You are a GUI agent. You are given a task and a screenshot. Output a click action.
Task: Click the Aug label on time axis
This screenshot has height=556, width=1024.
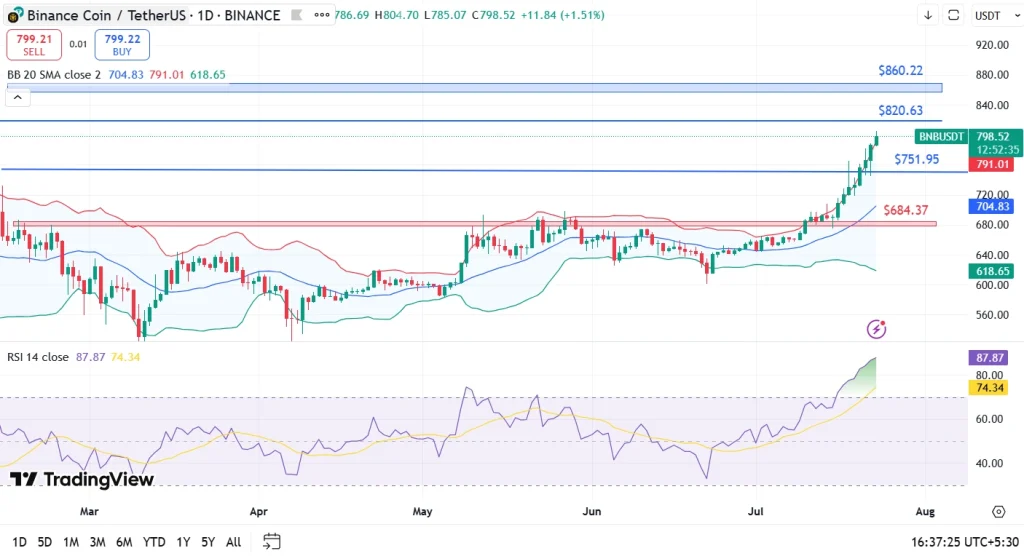[x=925, y=512]
